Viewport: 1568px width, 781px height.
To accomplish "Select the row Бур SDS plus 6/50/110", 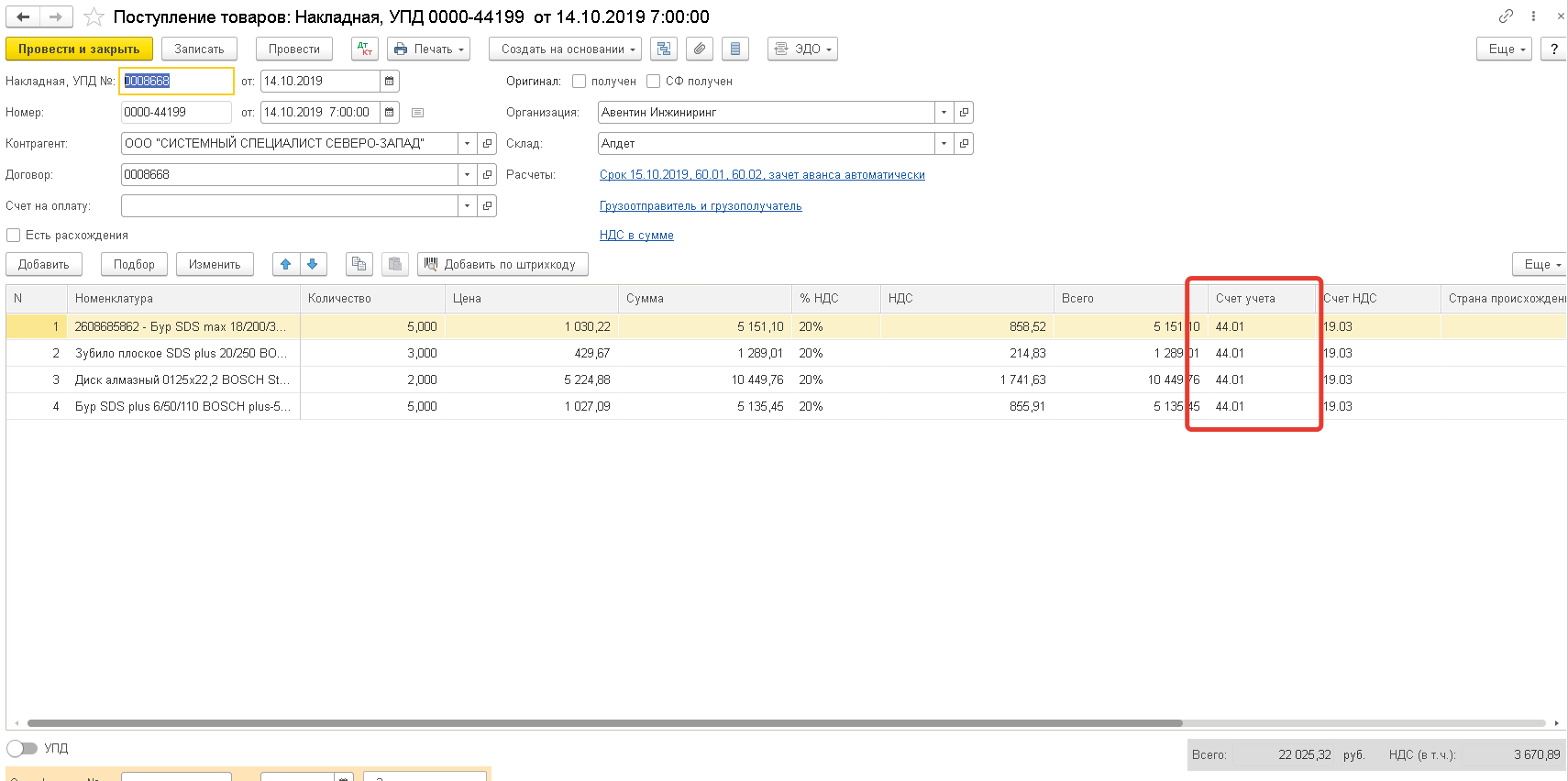I will [786, 406].
